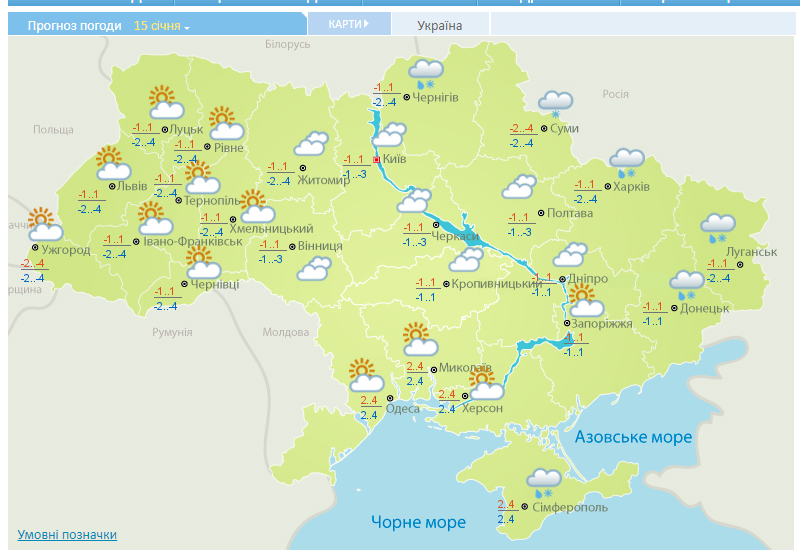
Task: Select the Черкаси city label
Action: pyautogui.click(x=455, y=236)
